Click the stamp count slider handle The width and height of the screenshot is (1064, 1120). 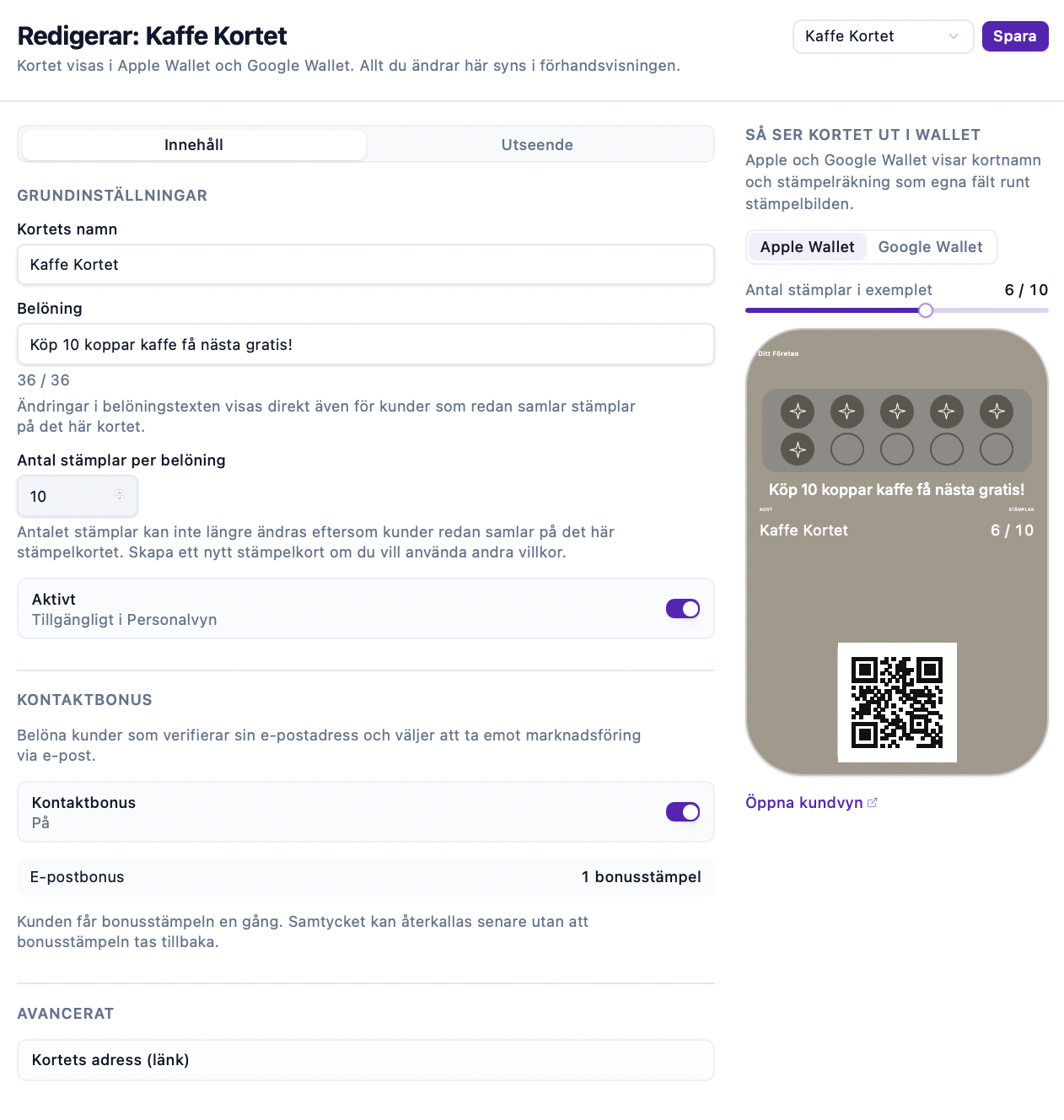(x=926, y=310)
